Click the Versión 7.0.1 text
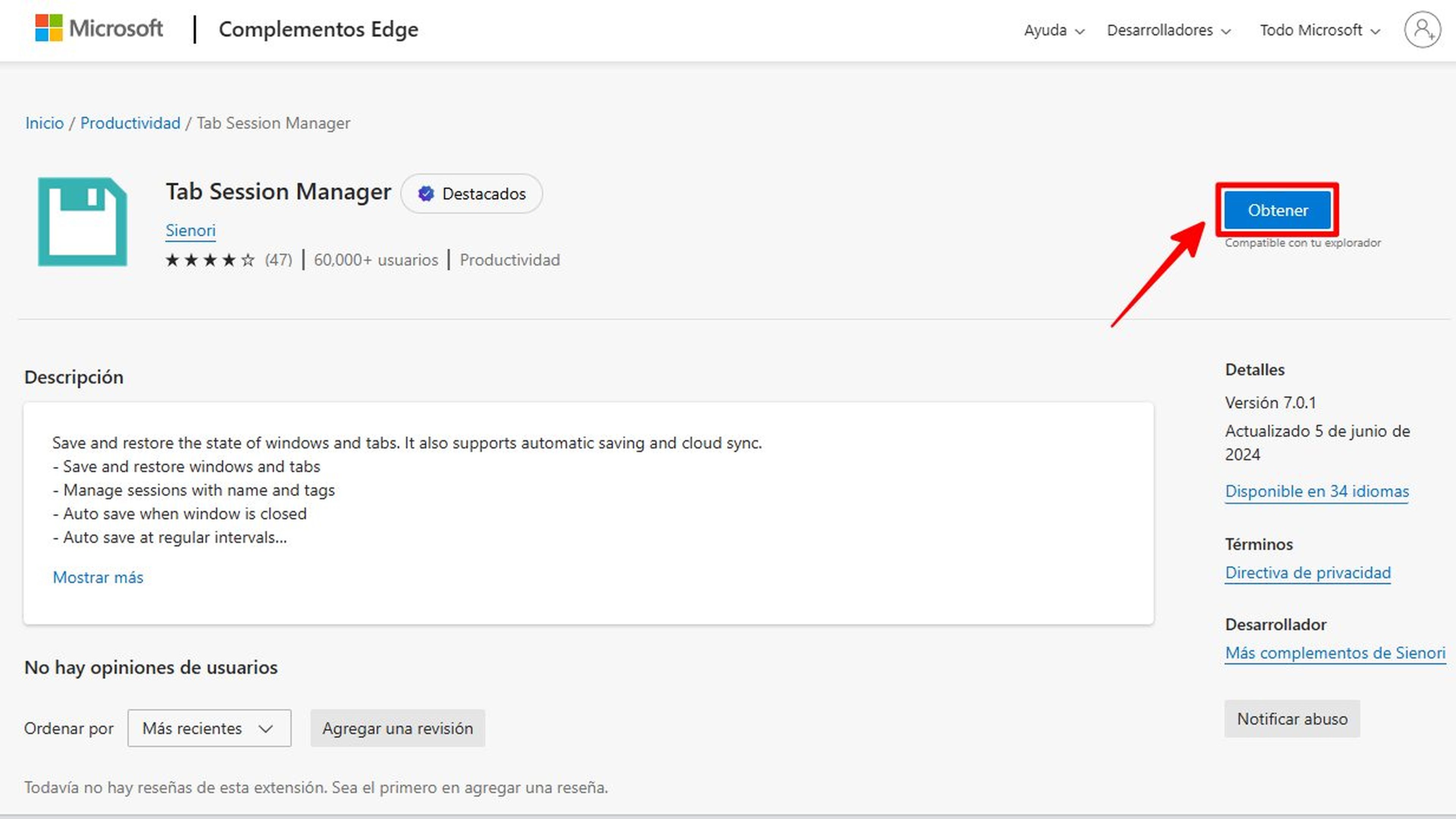 pos(1271,403)
